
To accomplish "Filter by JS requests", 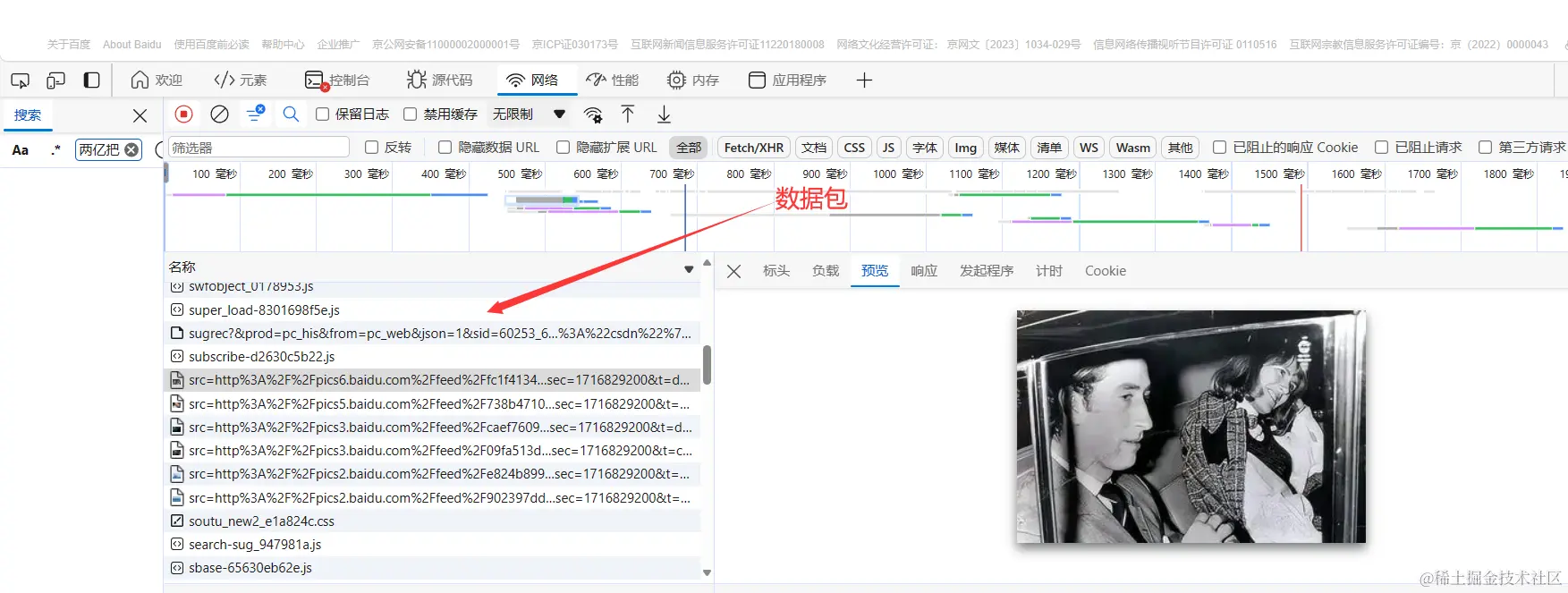I will [x=888, y=148].
